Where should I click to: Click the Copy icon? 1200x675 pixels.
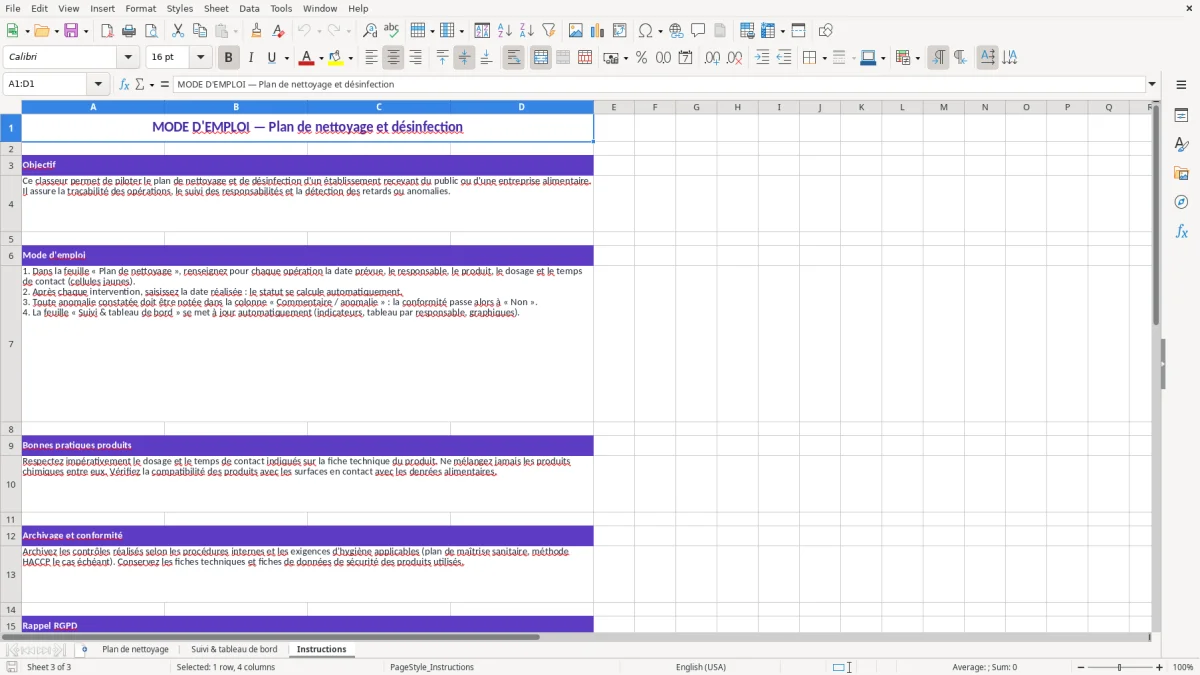pyautogui.click(x=199, y=31)
